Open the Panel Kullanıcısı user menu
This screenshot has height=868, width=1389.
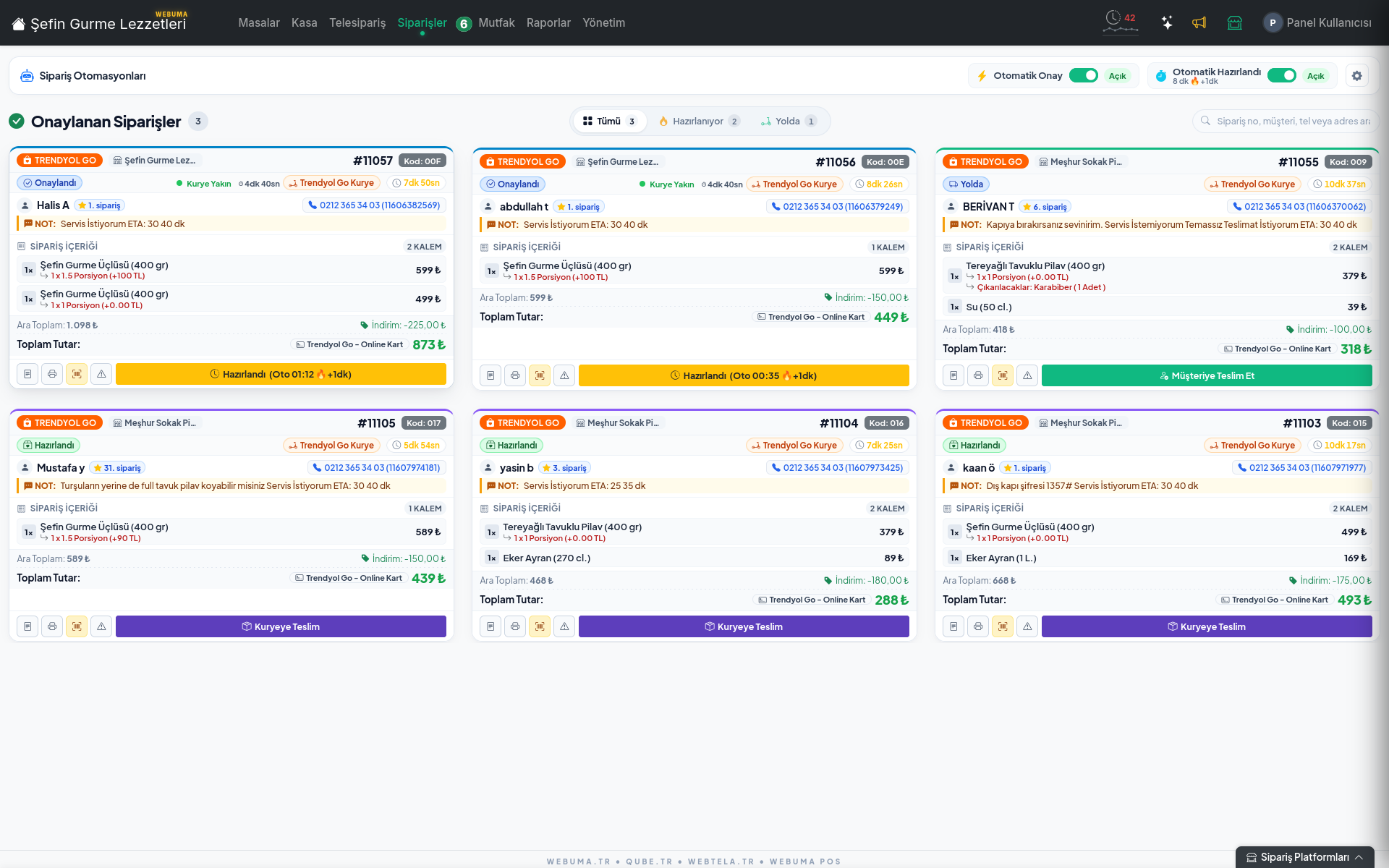pos(1317,23)
